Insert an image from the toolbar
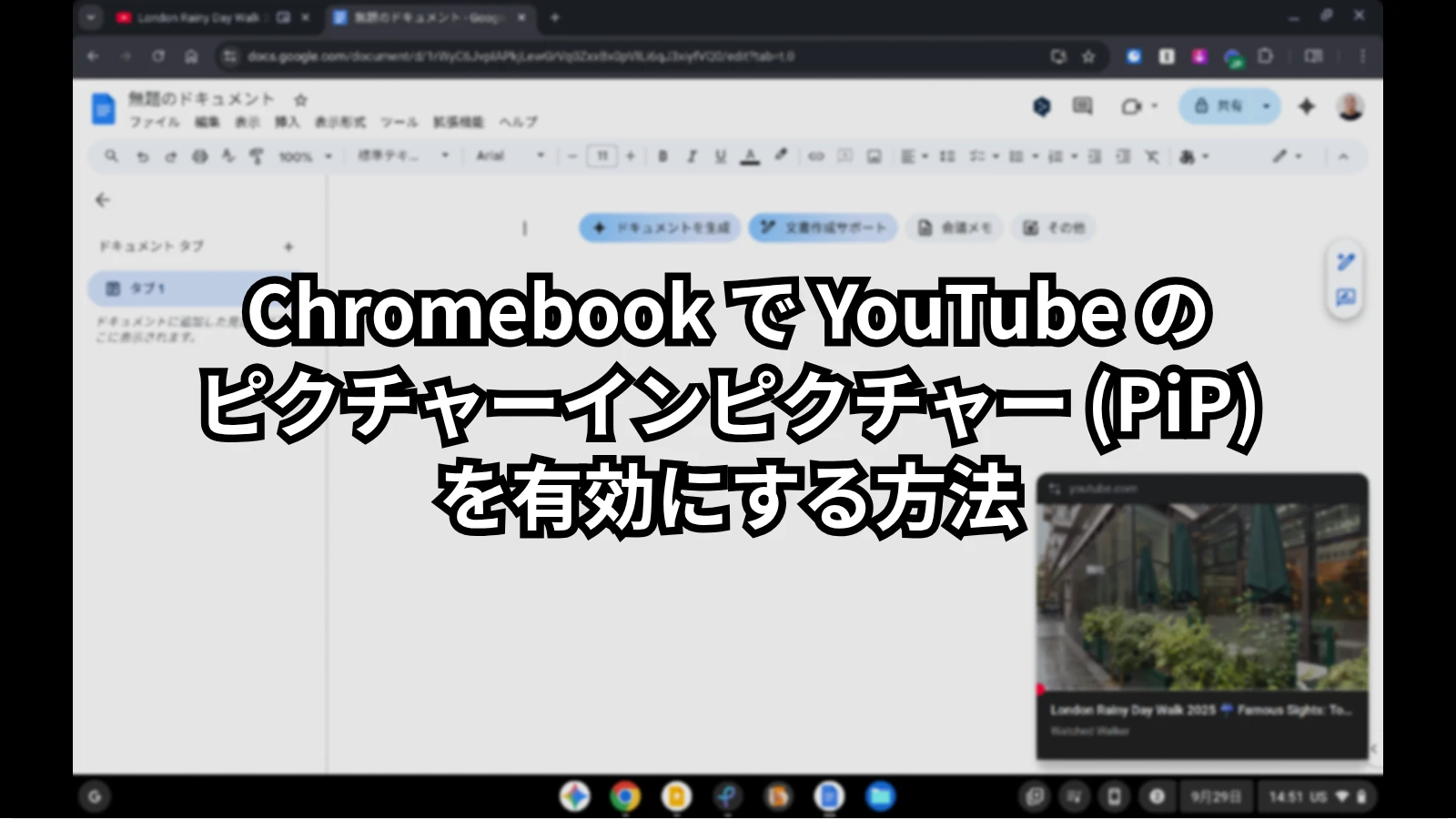 click(874, 157)
